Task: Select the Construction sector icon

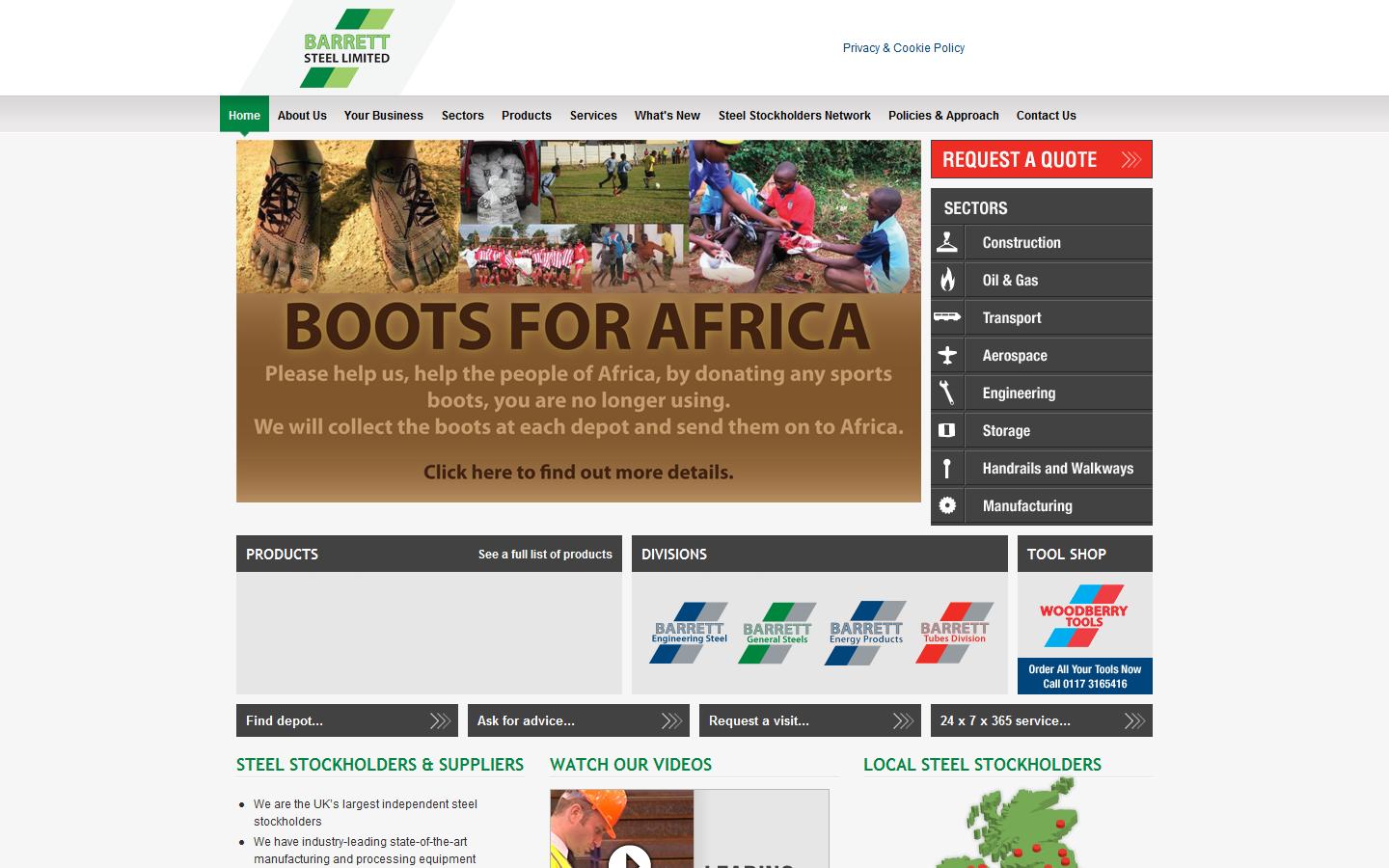Action: 948,242
